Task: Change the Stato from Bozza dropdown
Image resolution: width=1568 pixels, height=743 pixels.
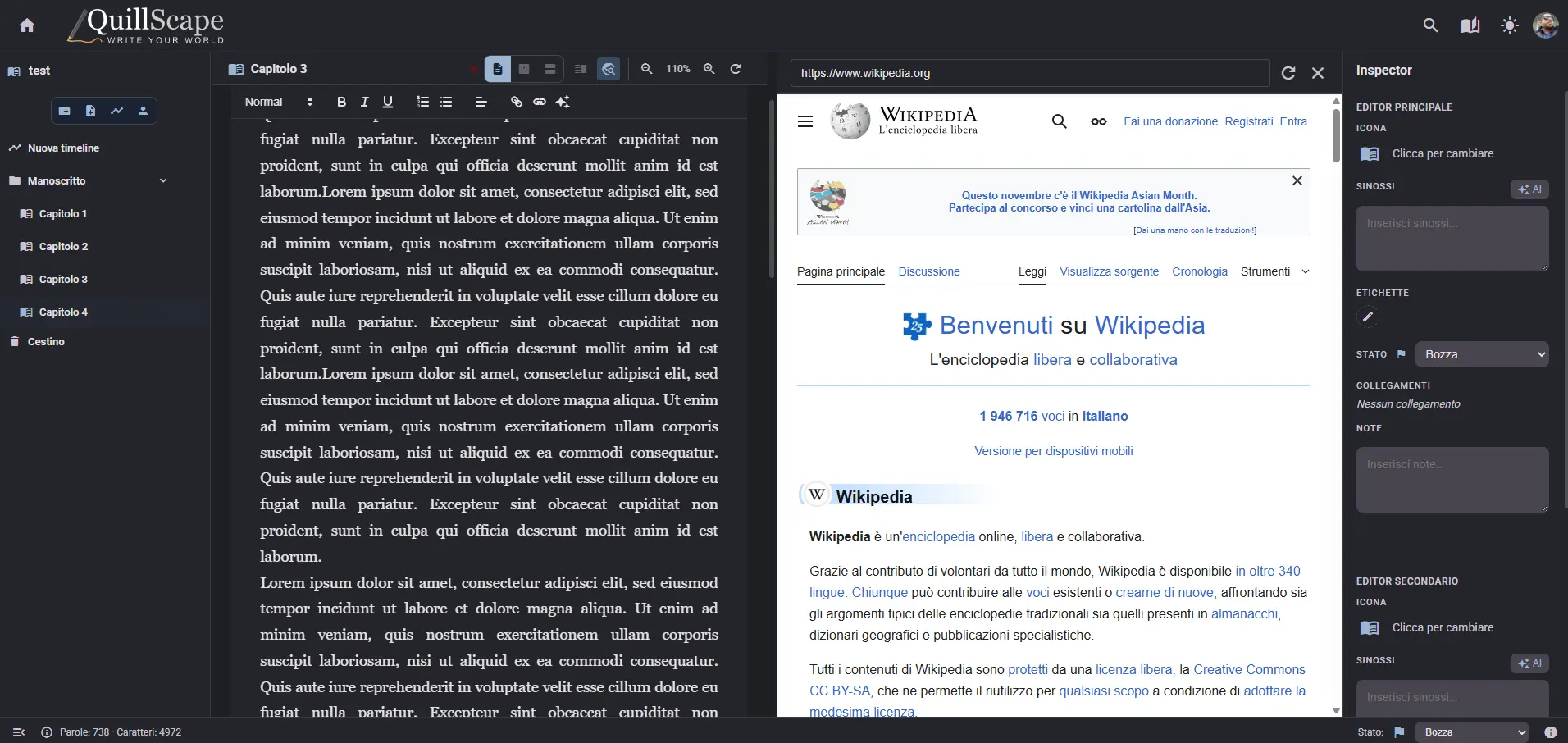Action: pos(1483,353)
